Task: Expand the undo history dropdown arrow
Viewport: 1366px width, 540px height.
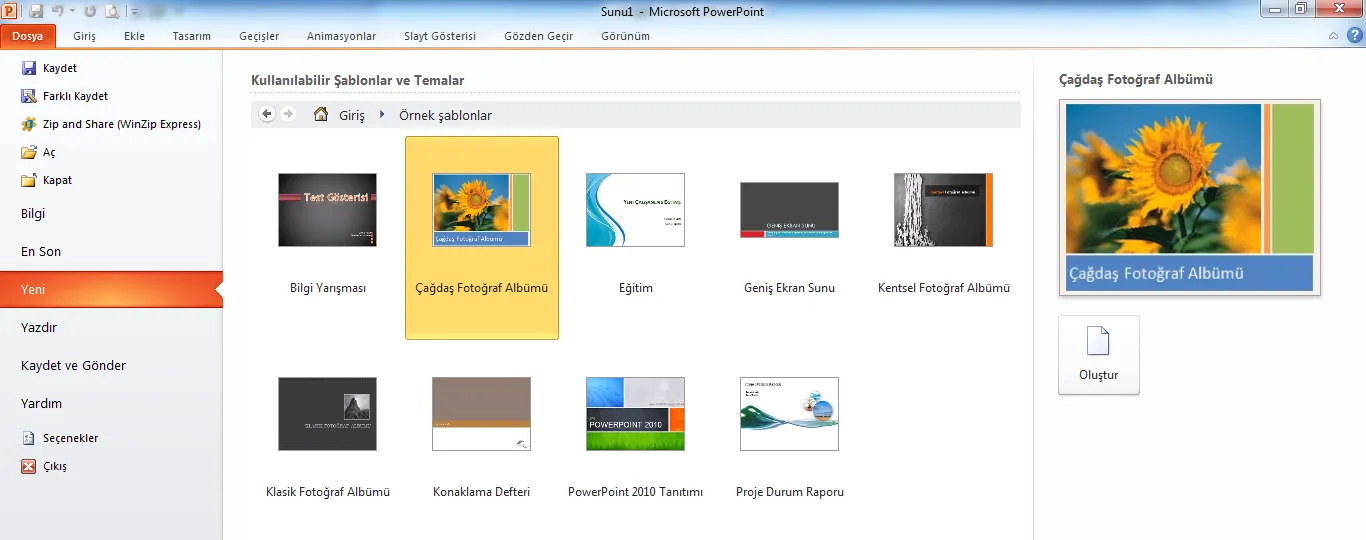Action: 74,12
